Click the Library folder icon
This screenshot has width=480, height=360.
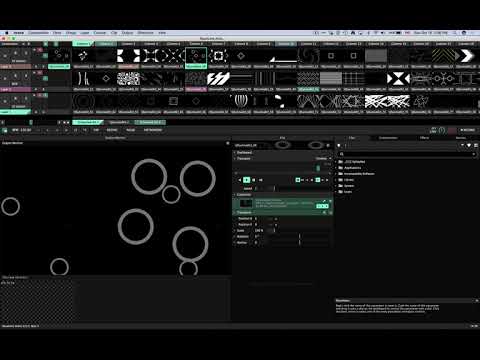pyautogui.click(x=341, y=180)
